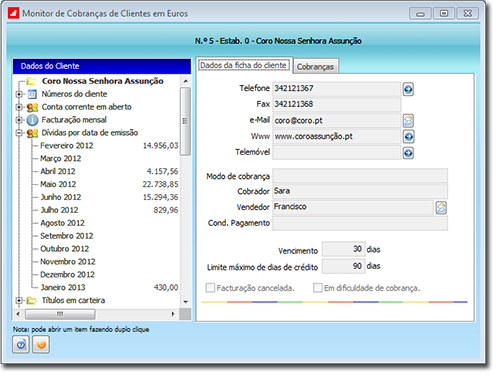
Task: Click the Limite máximo de dias field showing 90
Action: (344, 266)
